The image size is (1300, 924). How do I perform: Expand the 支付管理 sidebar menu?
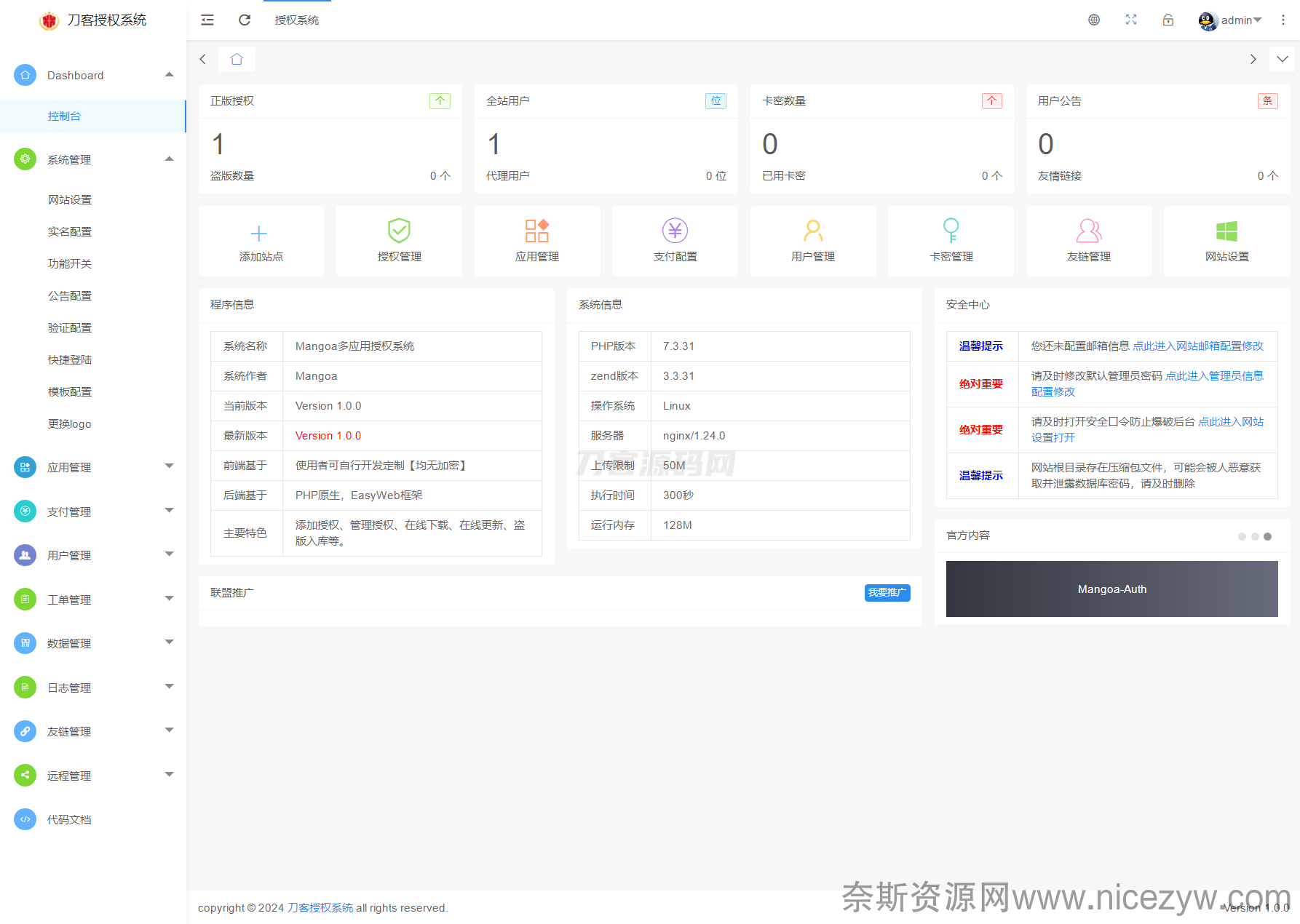pyautogui.click(x=93, y=511)
